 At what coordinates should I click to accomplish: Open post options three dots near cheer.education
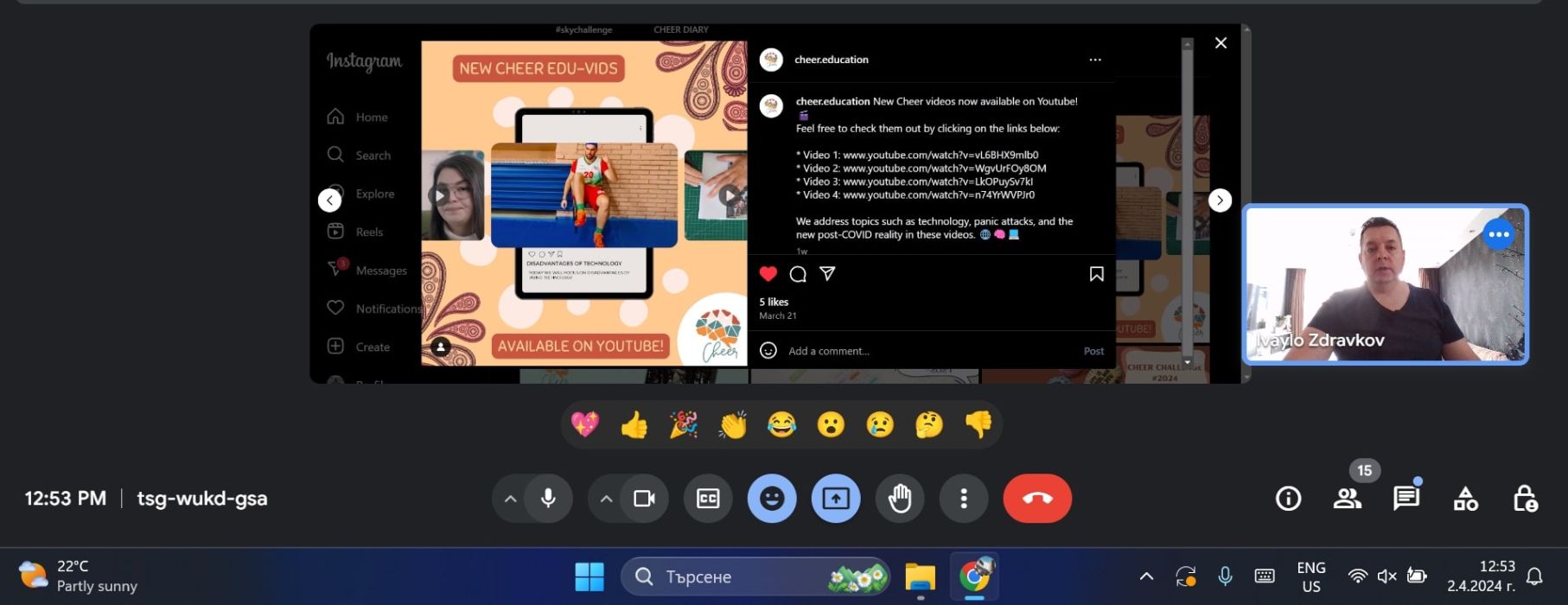1095,60
